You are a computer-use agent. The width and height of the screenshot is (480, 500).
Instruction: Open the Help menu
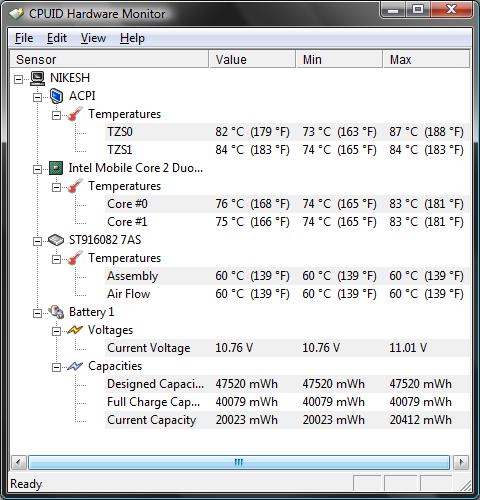(132, 38)
